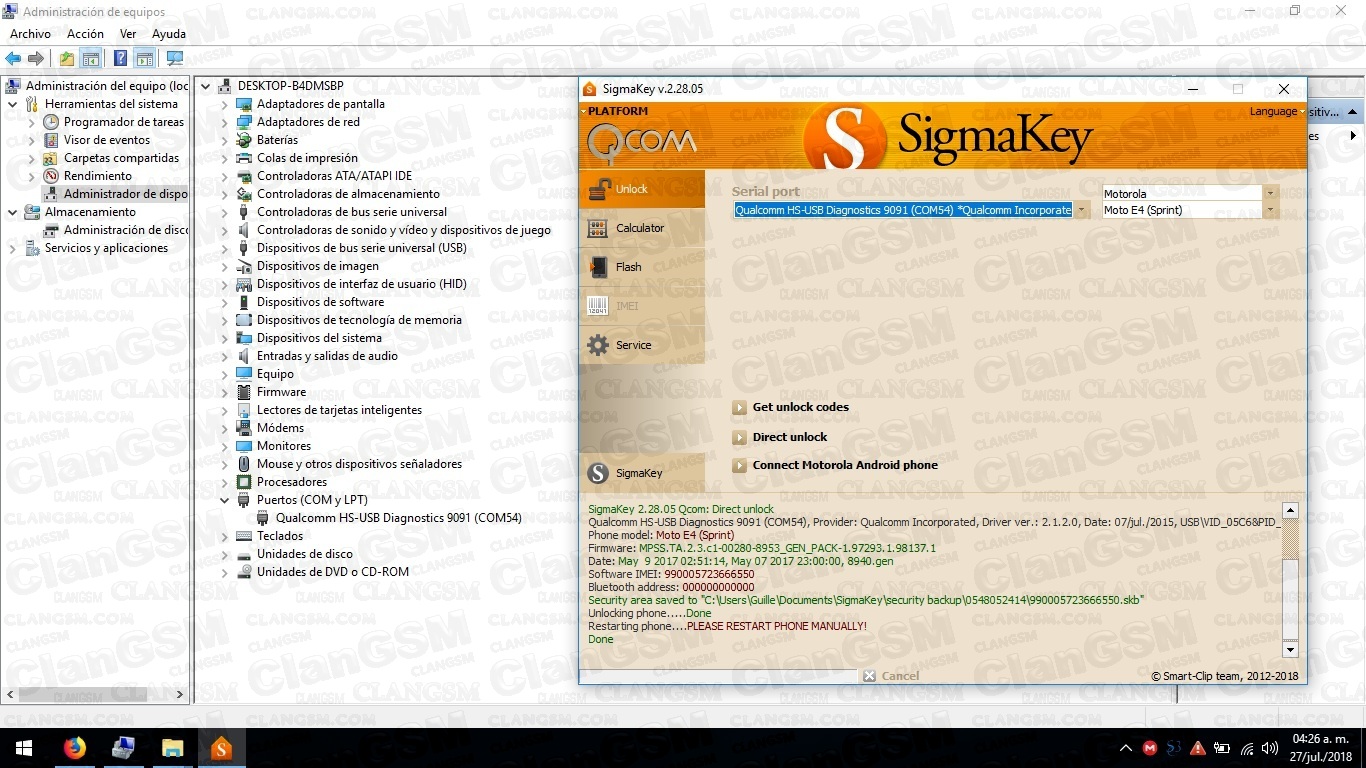Click the SigmaKey taskbar icon

[x=221, y=748]
